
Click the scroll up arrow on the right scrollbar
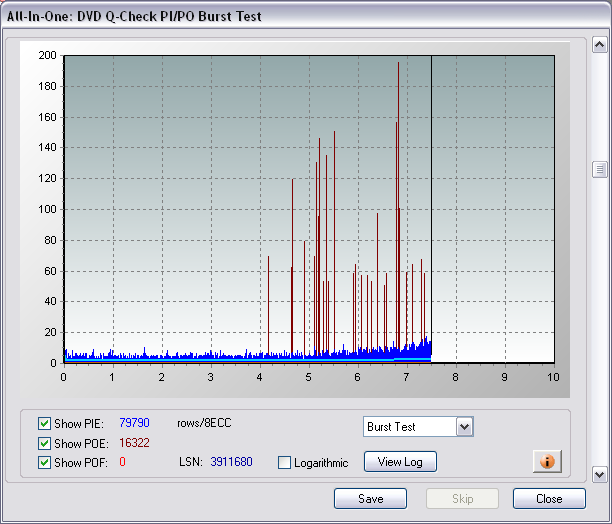point(600,45)
